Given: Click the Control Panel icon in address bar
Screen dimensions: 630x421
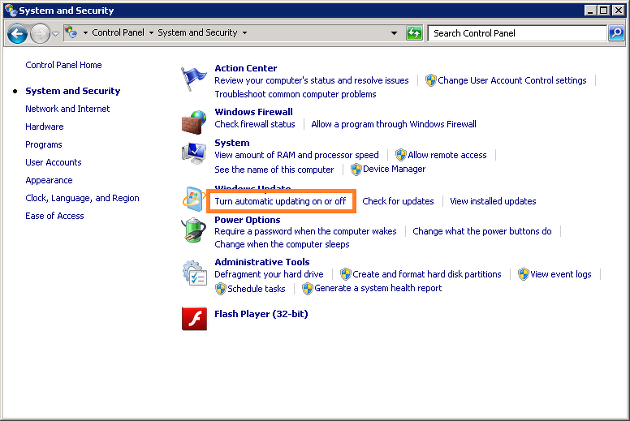Looking at the screenshot, I should point(71,32).
